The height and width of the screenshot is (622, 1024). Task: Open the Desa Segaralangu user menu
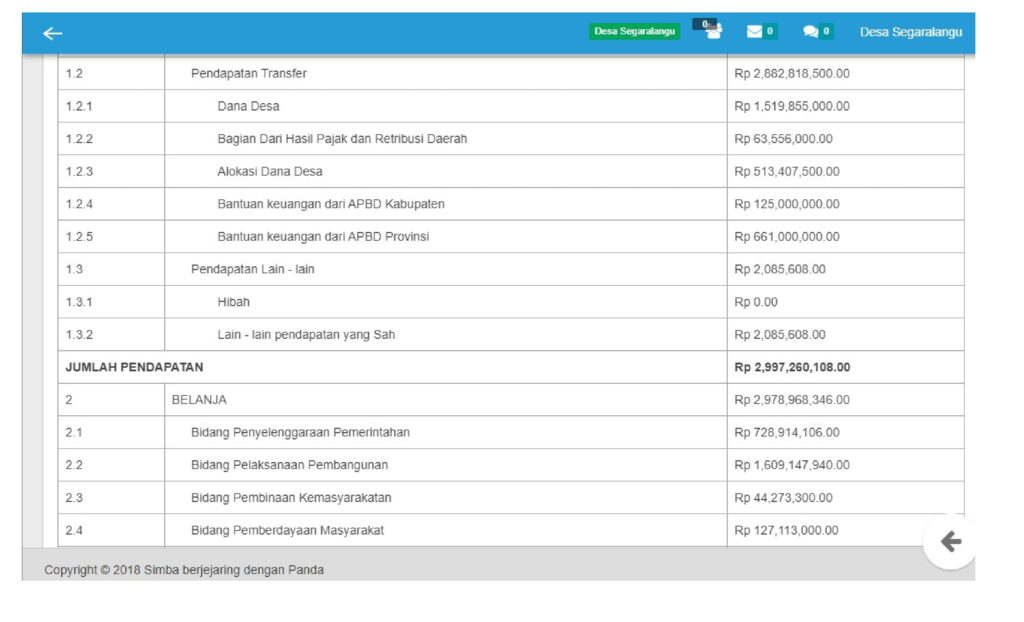(x=910, y=32)
